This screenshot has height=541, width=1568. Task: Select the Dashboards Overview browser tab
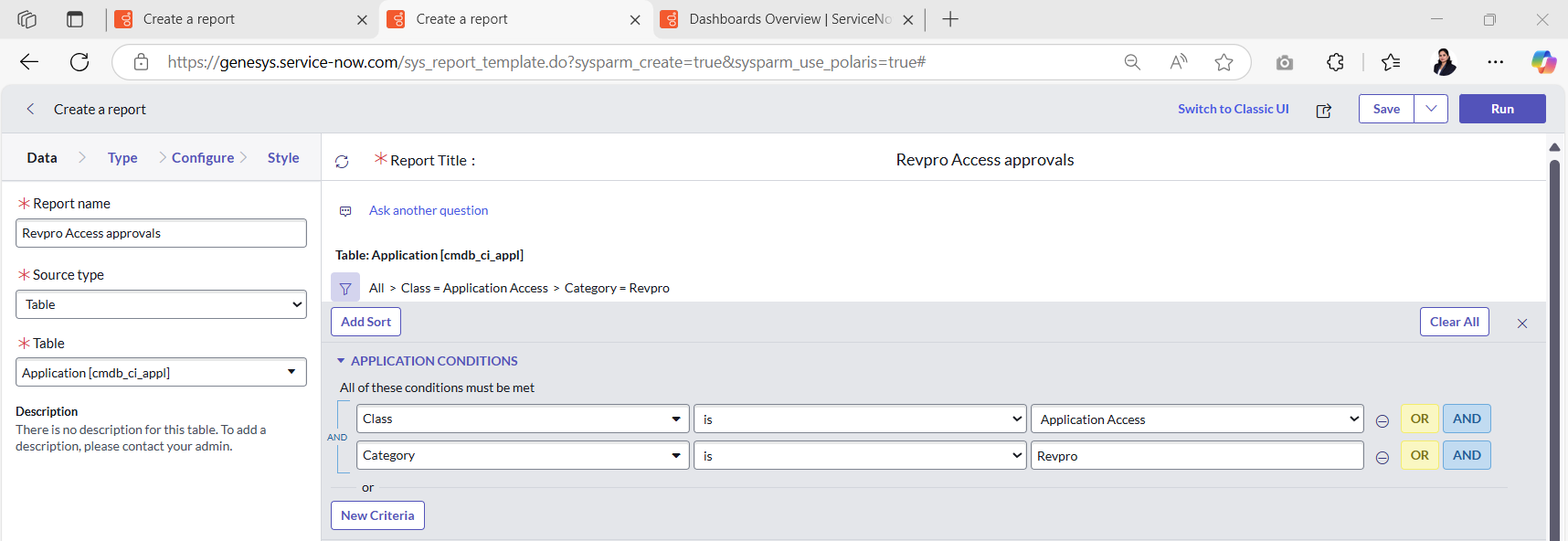(x=788, y=19)
